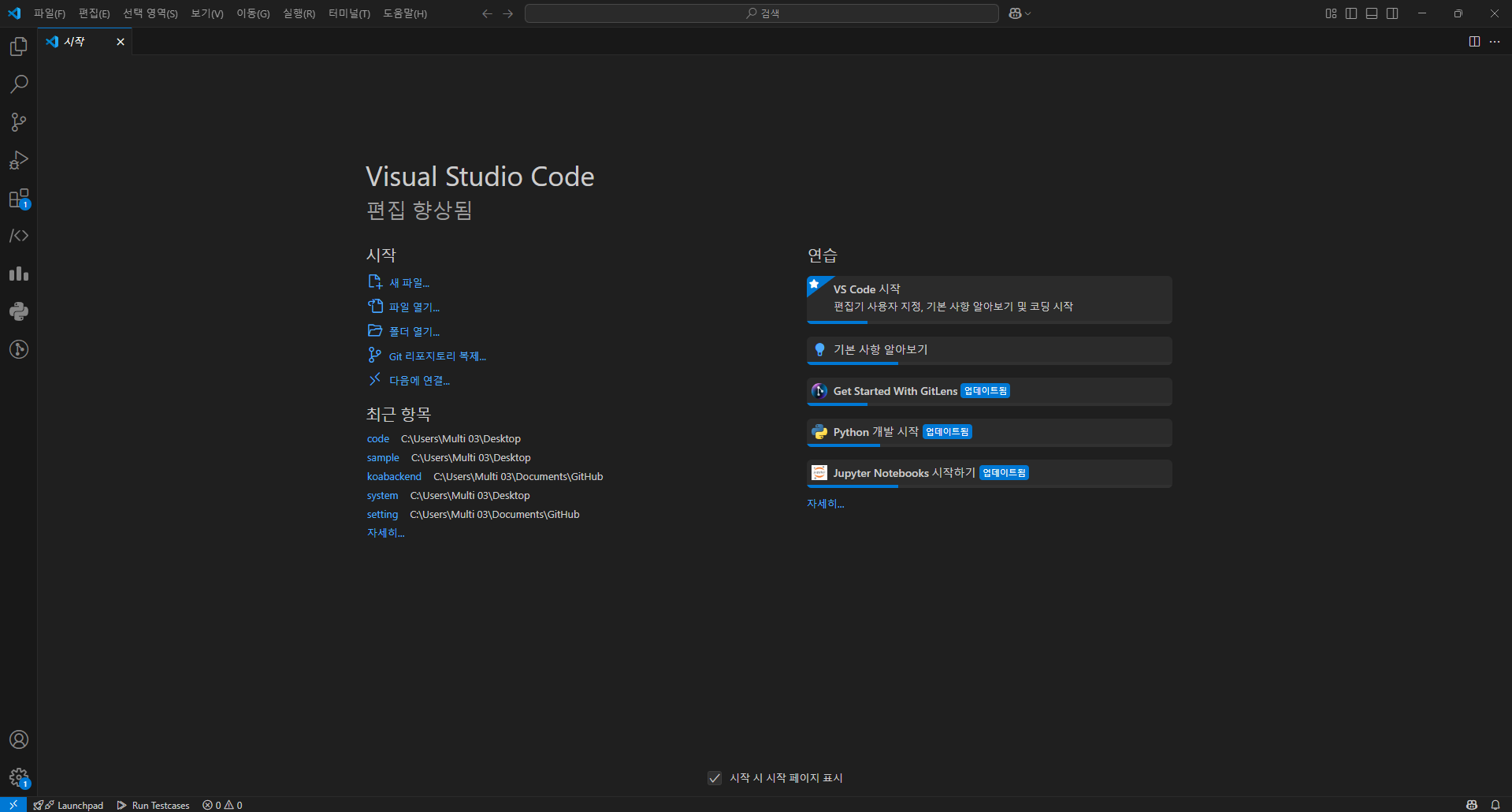Screen dimensions: 1512x812
Task: Open the Manage gear menu
Action: click(x=19, y=777)
